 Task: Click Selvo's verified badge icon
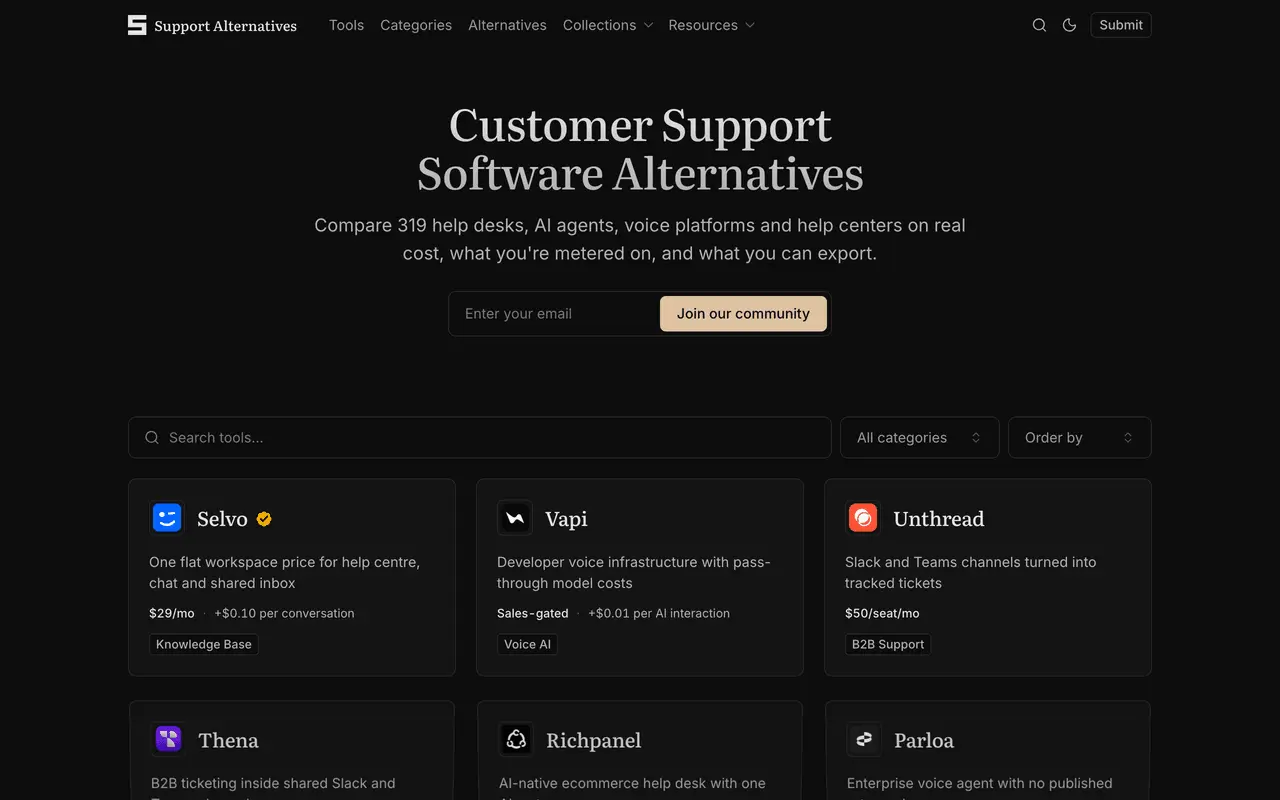264,519
